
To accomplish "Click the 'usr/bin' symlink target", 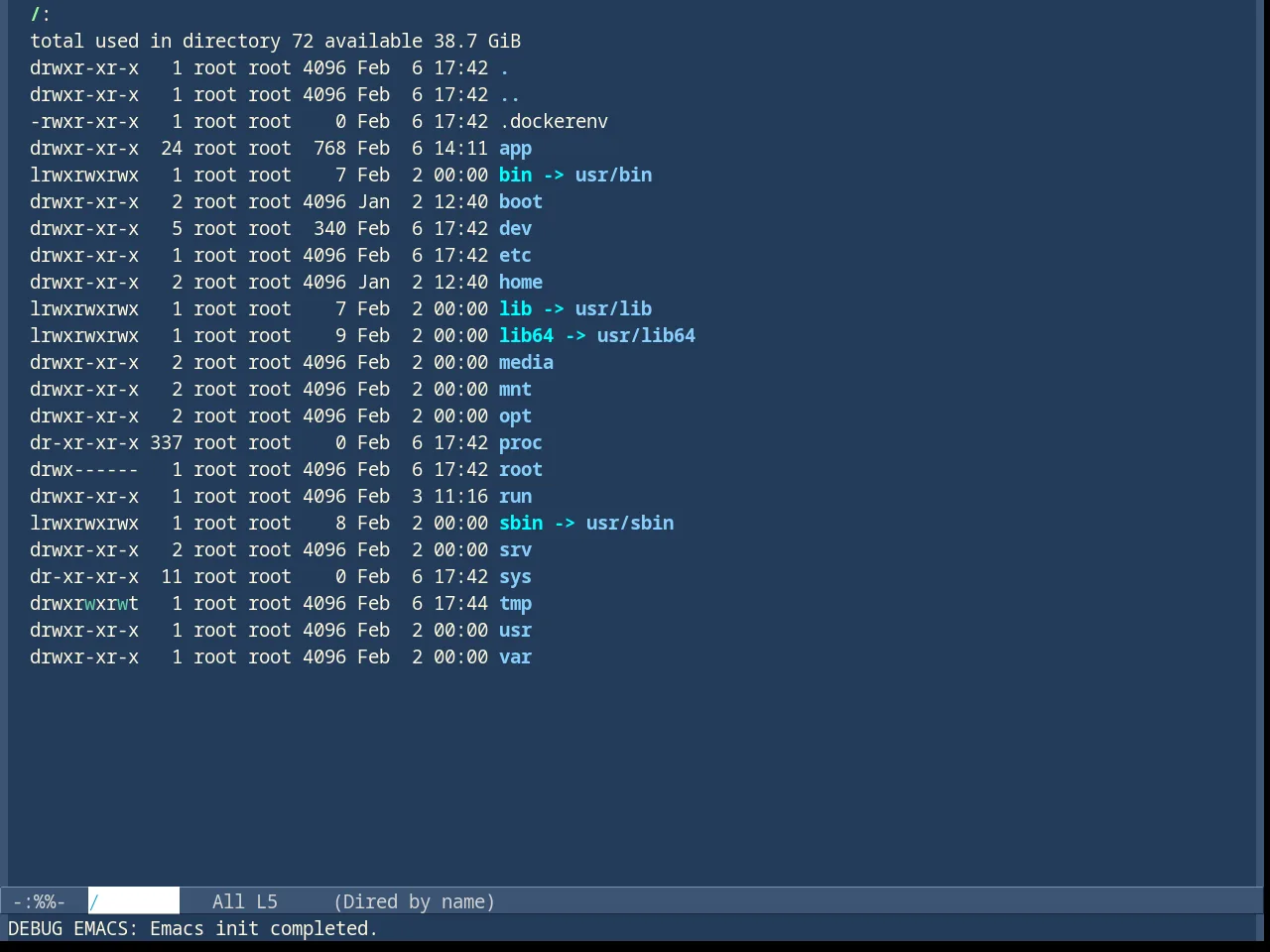I will pos(613,175).
